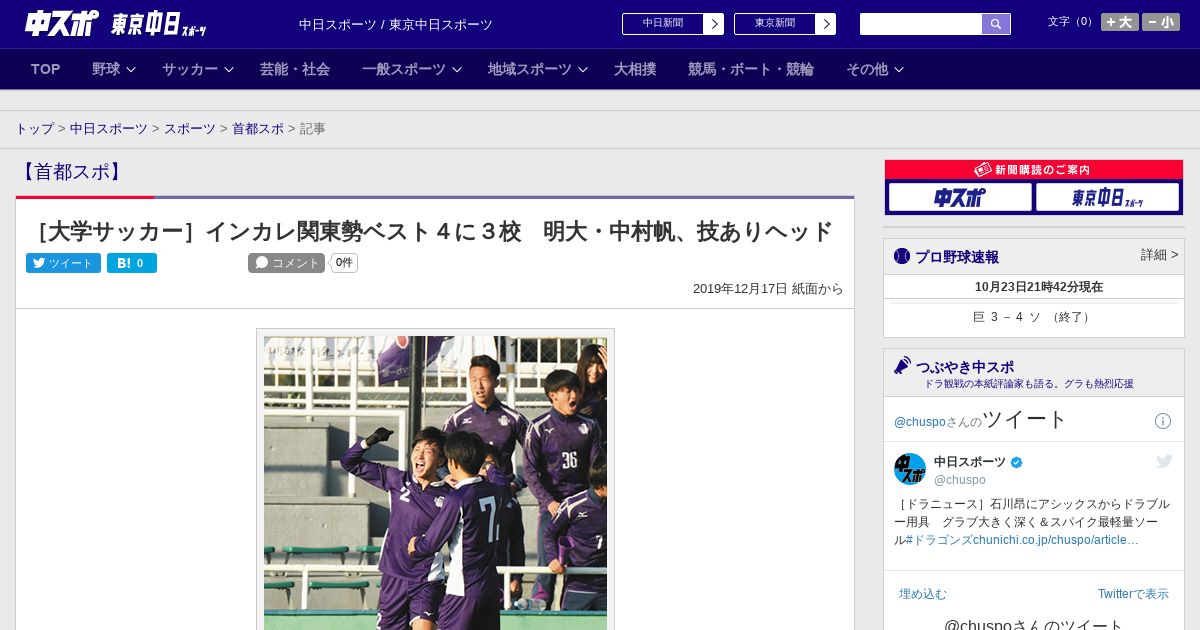1200x630 pixels.
Task: Click the 新聞購読のご案内 banner header
Action: (x=1034, y=170)
